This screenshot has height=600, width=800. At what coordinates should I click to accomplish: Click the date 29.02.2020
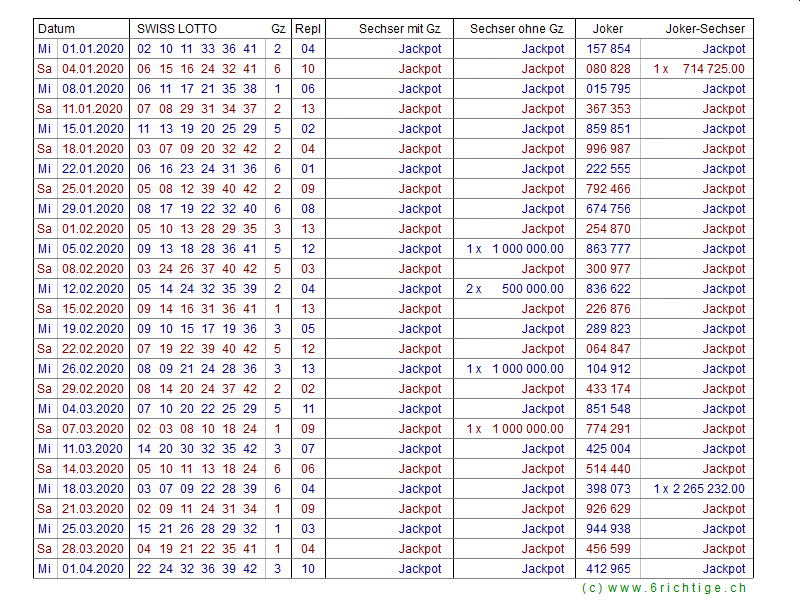[94, 389]
